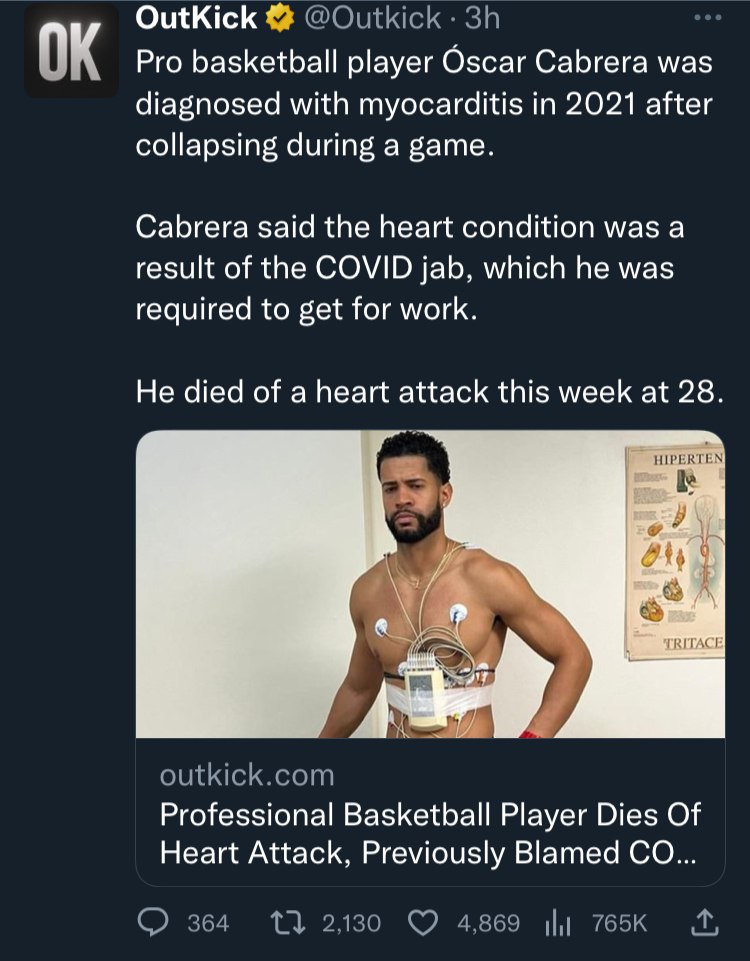Screen dimensions: 750x961
Task: Click the share upload arrow icon
Action: tap(704, 922)
